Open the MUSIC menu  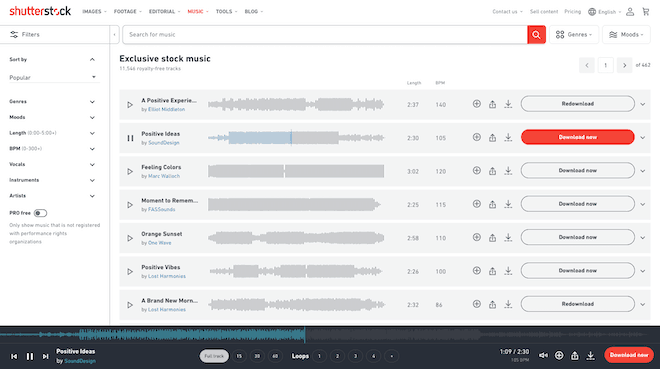(198, 12)
